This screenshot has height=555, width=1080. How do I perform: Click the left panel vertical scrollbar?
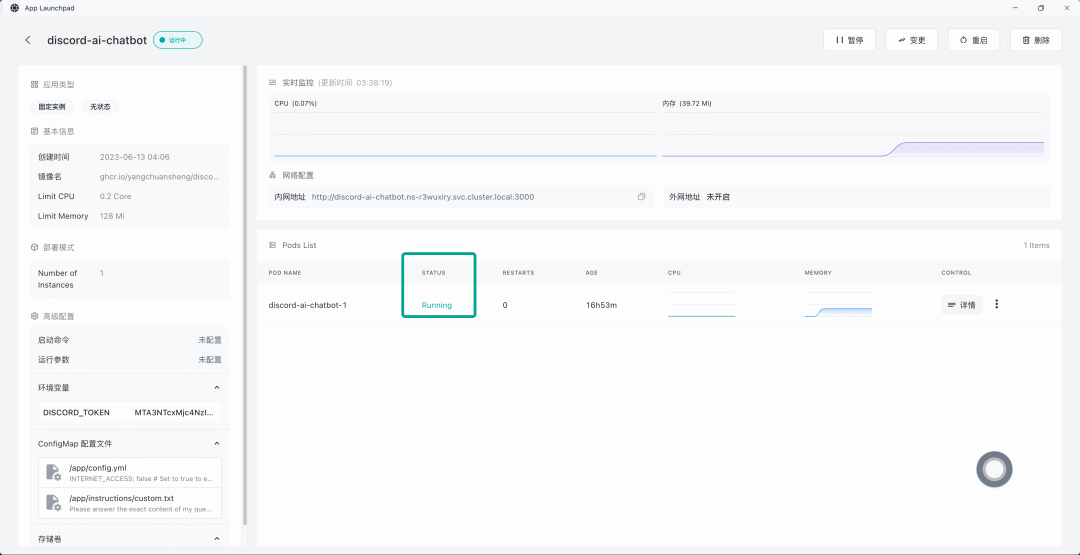245,296
